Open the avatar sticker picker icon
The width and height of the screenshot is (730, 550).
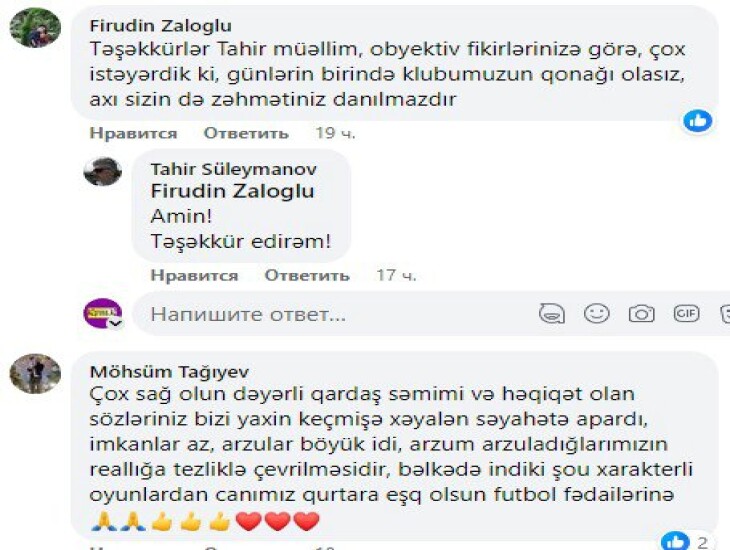click(552, 313)
